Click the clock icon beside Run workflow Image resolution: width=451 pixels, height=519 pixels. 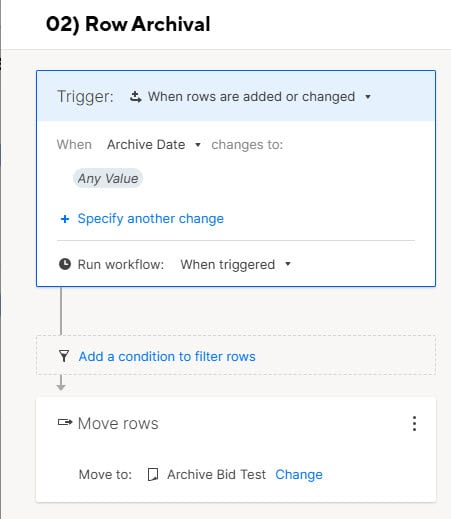(65, 264)
